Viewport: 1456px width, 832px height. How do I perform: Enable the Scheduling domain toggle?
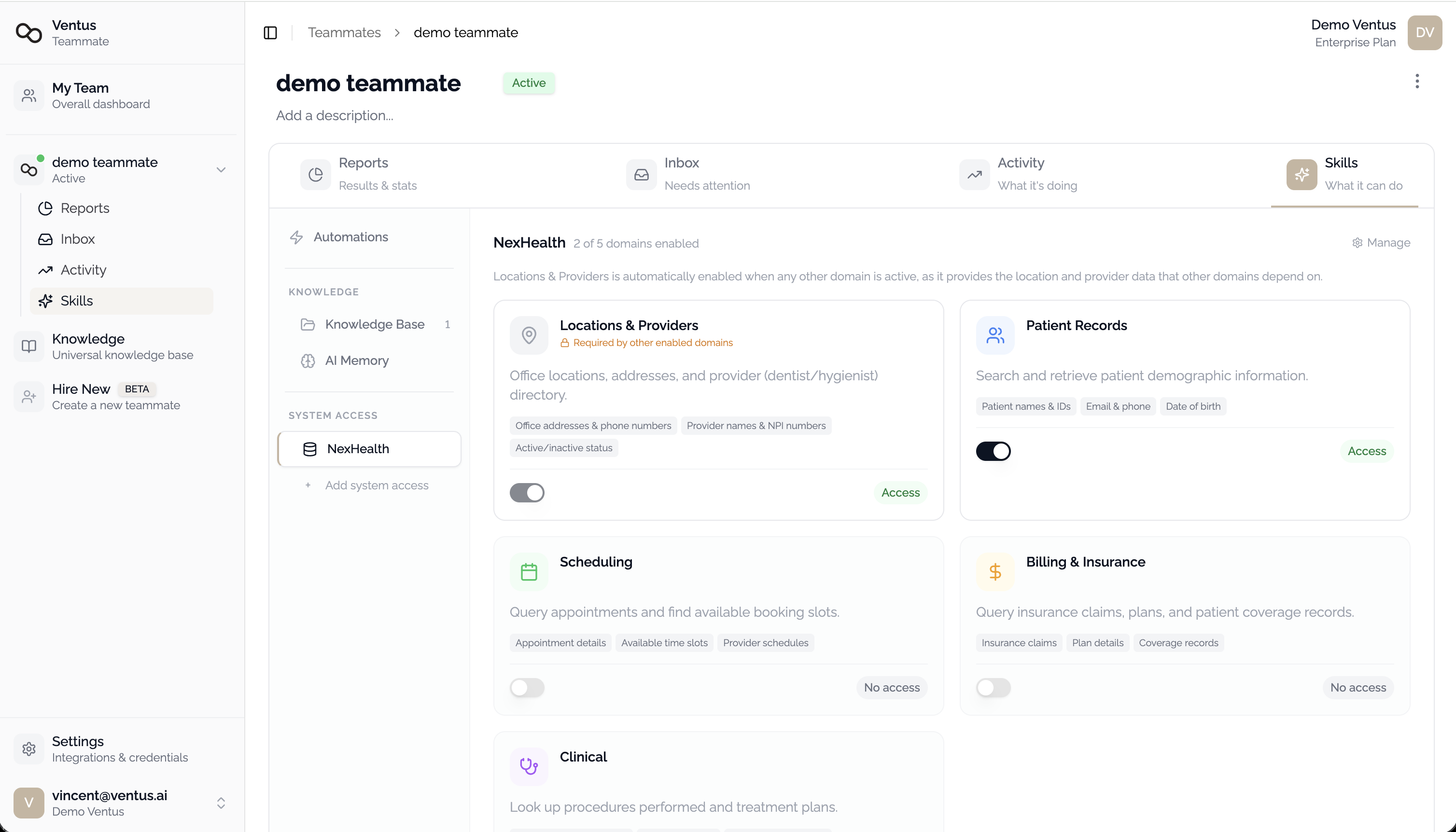(x=527, y=687)
